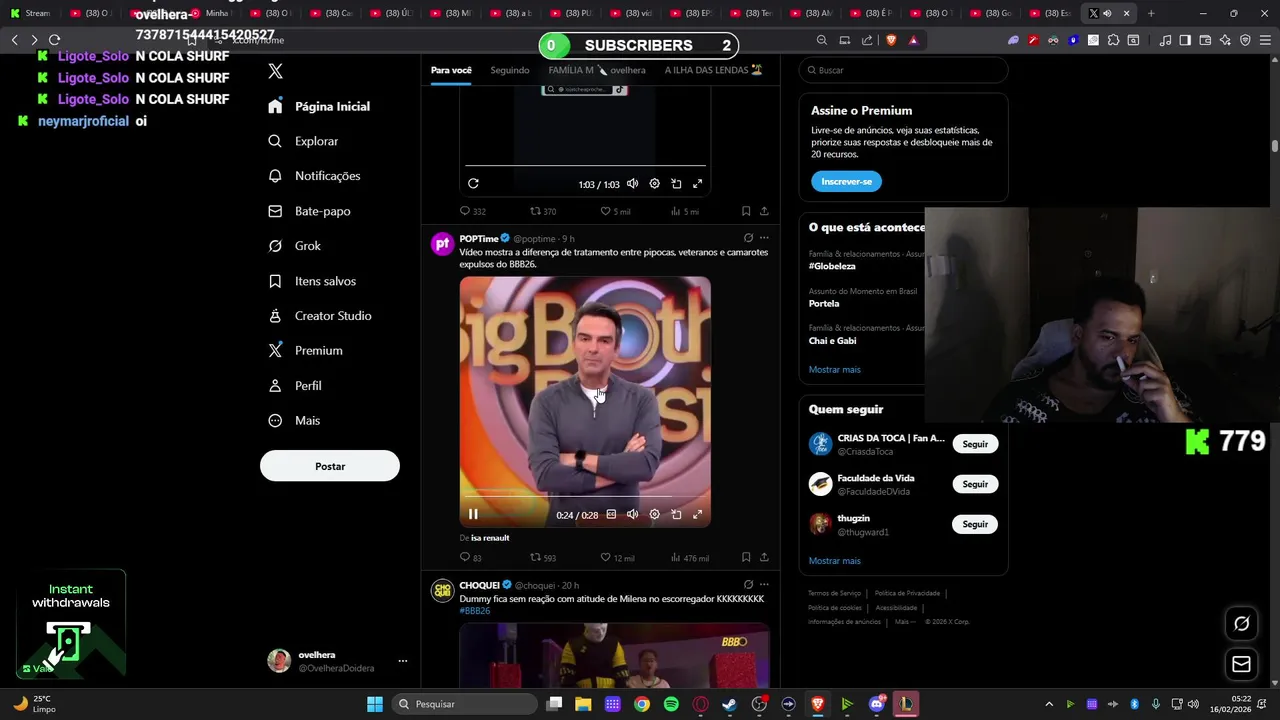Enter fullscreen on the POPTime video
Viewport: 1280px width, 720px height.
coord(698,515)
